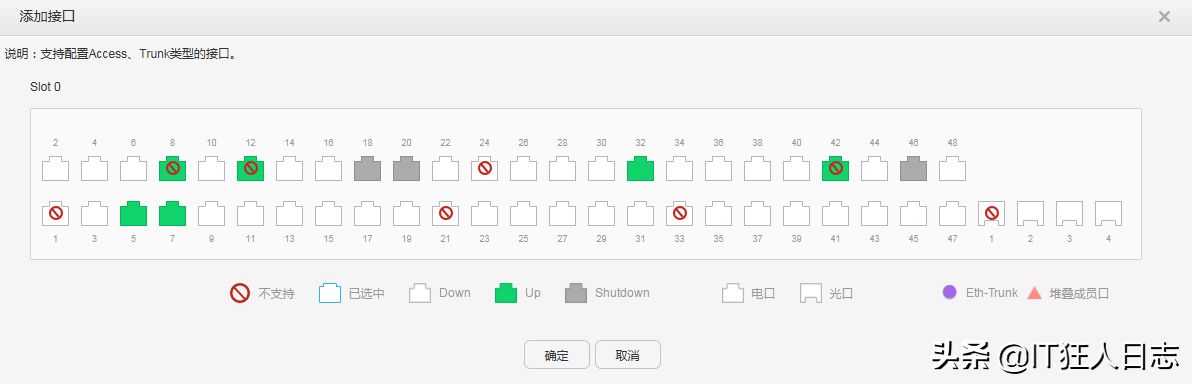Select Down port 48
The width and height of the screenshot is (1192, 384).
pyautogui.click(x=953, y=168)
